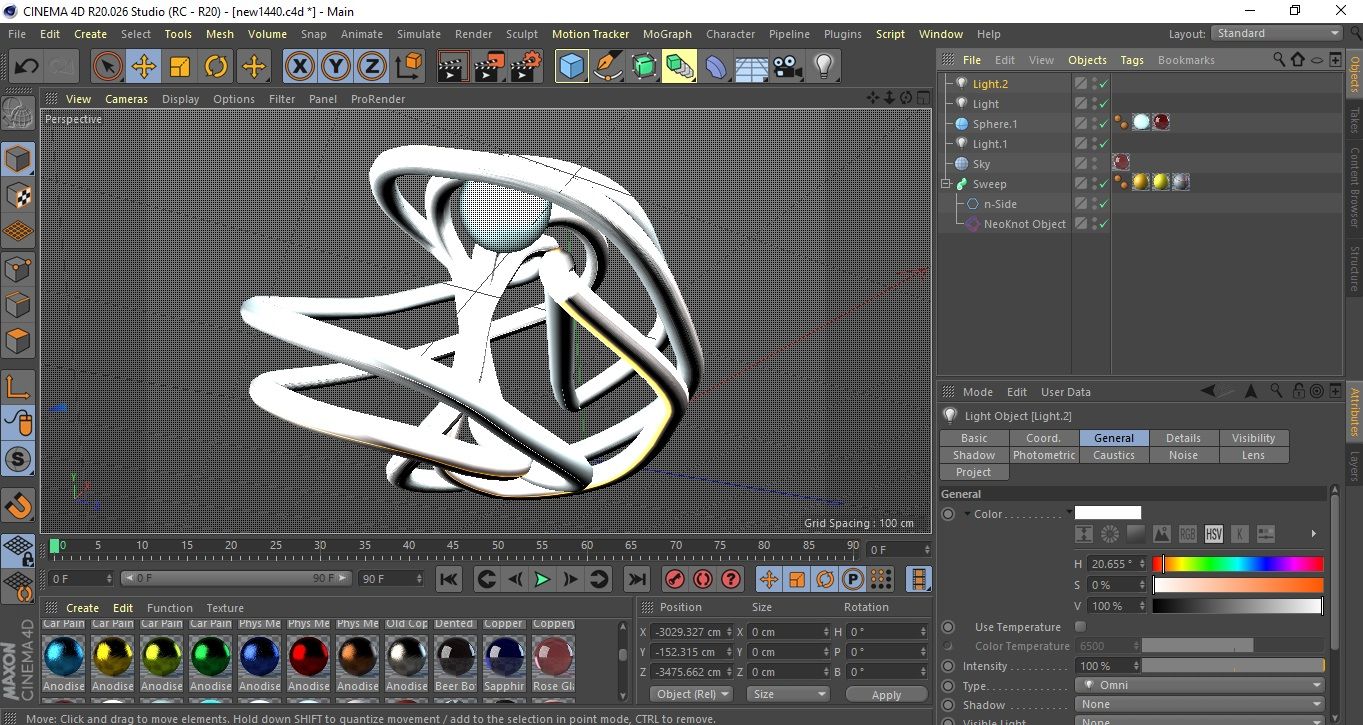Open the Layout Standard dropdown

point(1277,33)
